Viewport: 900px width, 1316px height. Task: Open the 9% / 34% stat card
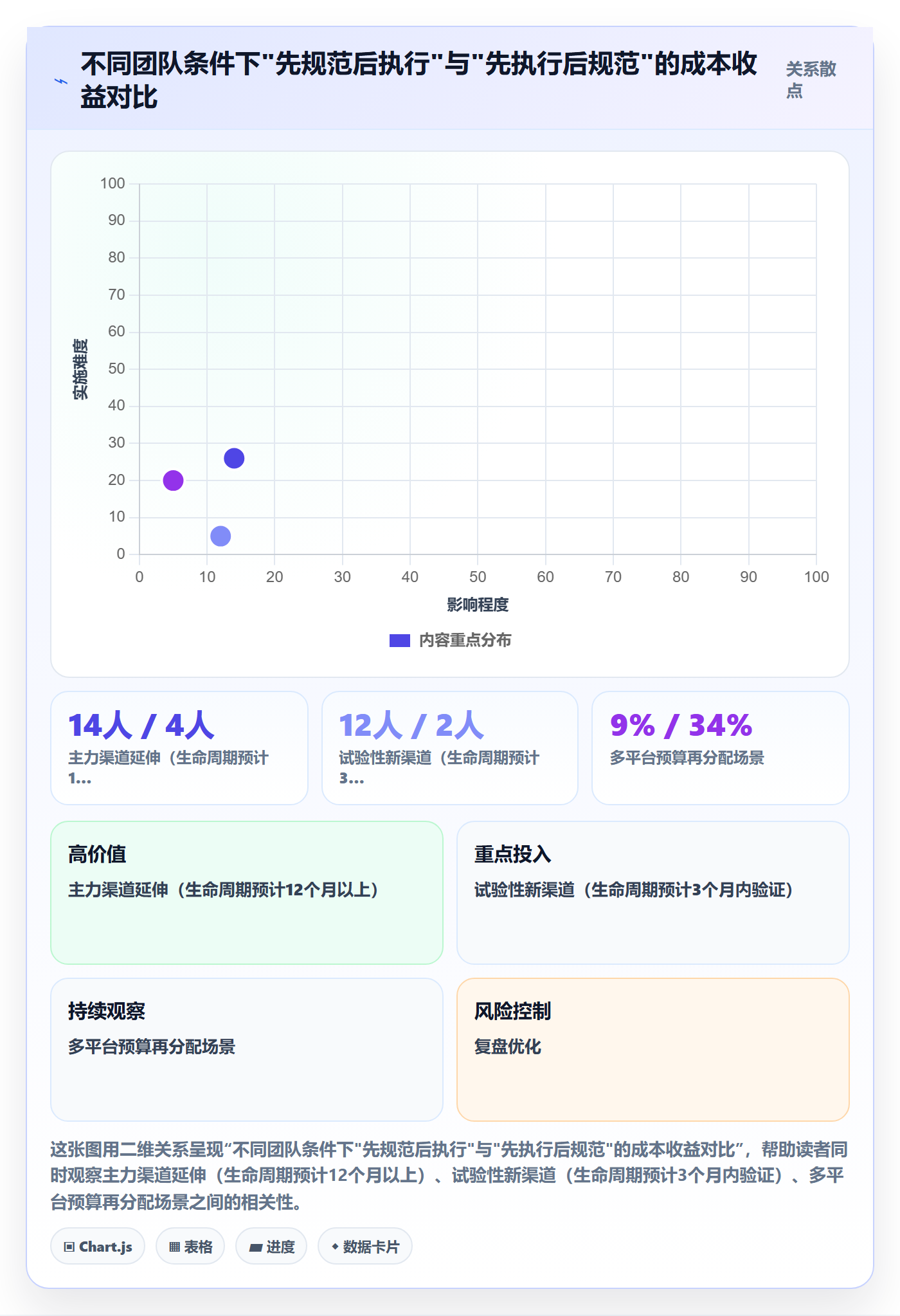tap(721, 748)
